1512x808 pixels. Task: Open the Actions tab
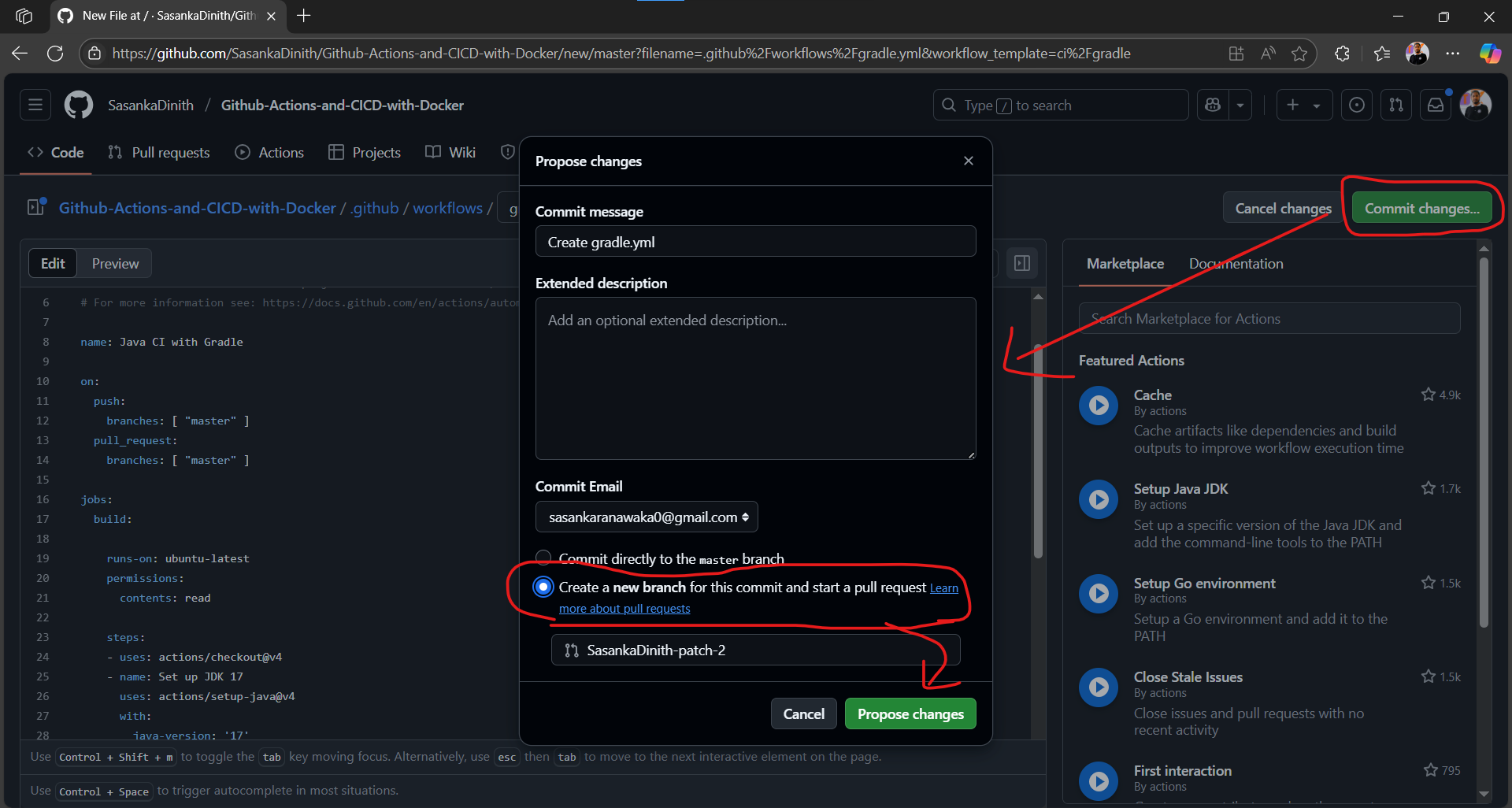click(x=269, y=152)
